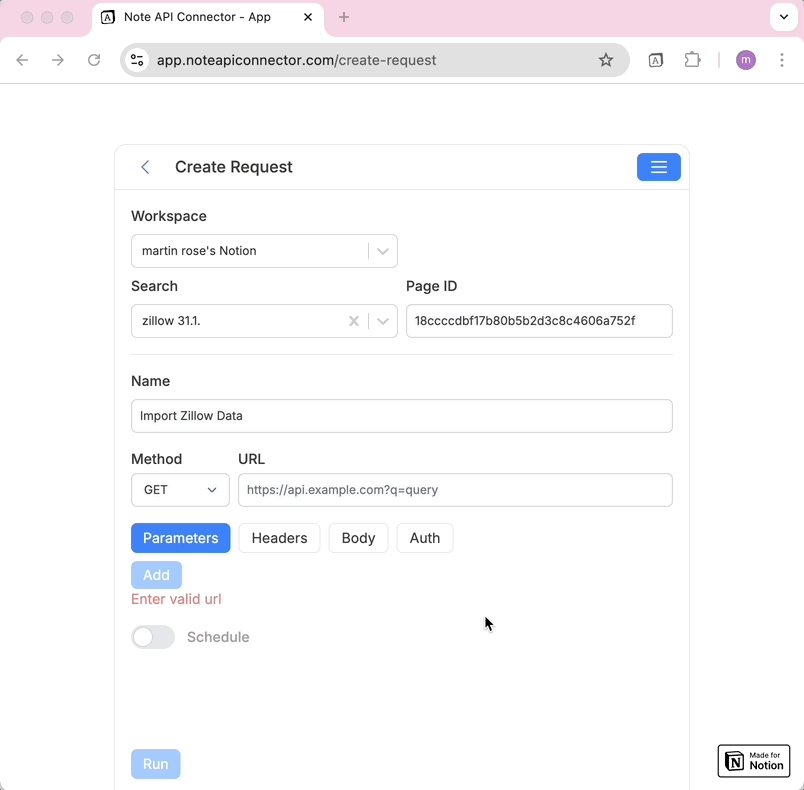This screenshot has height=790, width=804.
Task: Open site information icon in address bar
Action: click(x=136, y=60)
